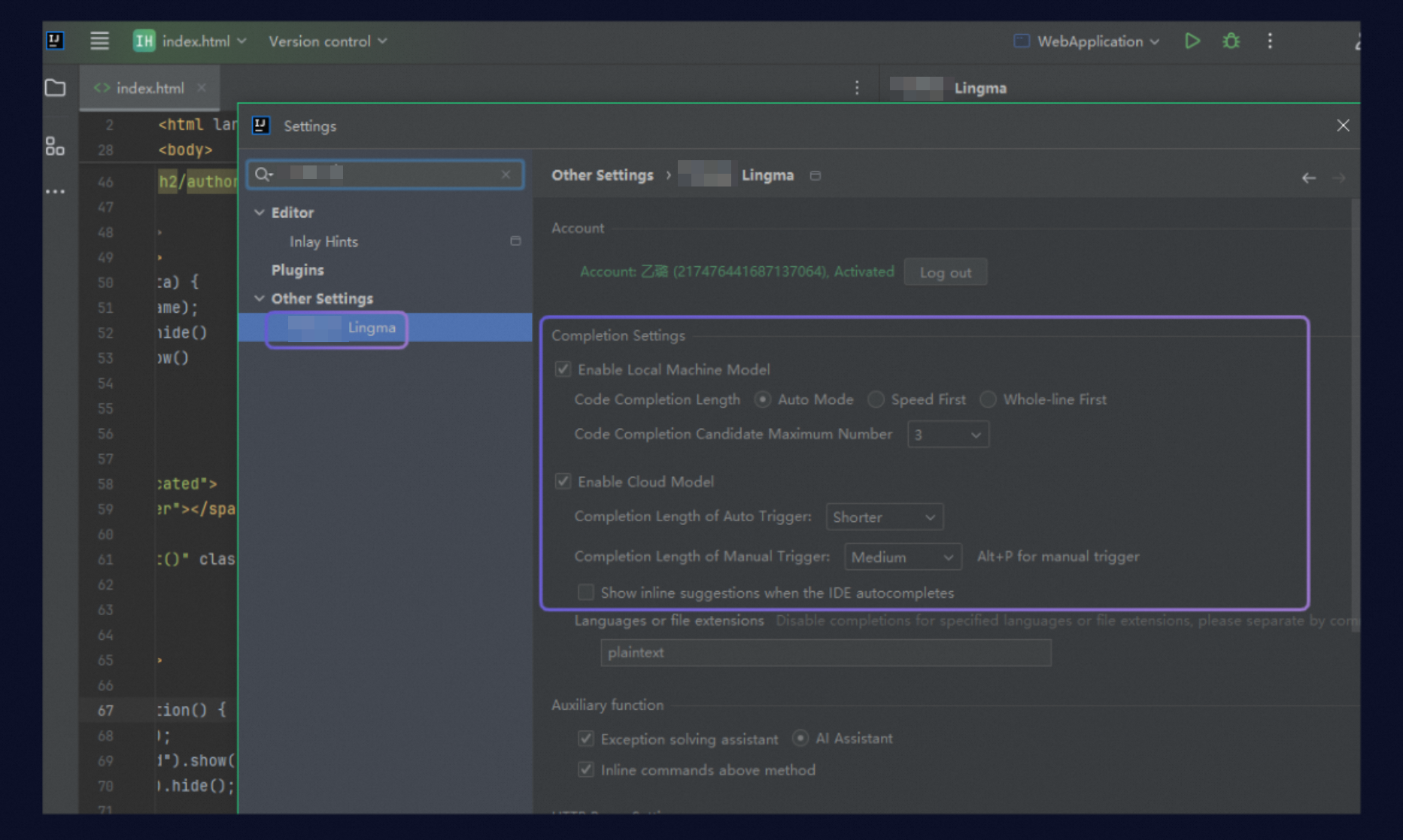Navigate back in Settings history
Viewport: 1403px width, 840px height.
tap(1308, 178)
